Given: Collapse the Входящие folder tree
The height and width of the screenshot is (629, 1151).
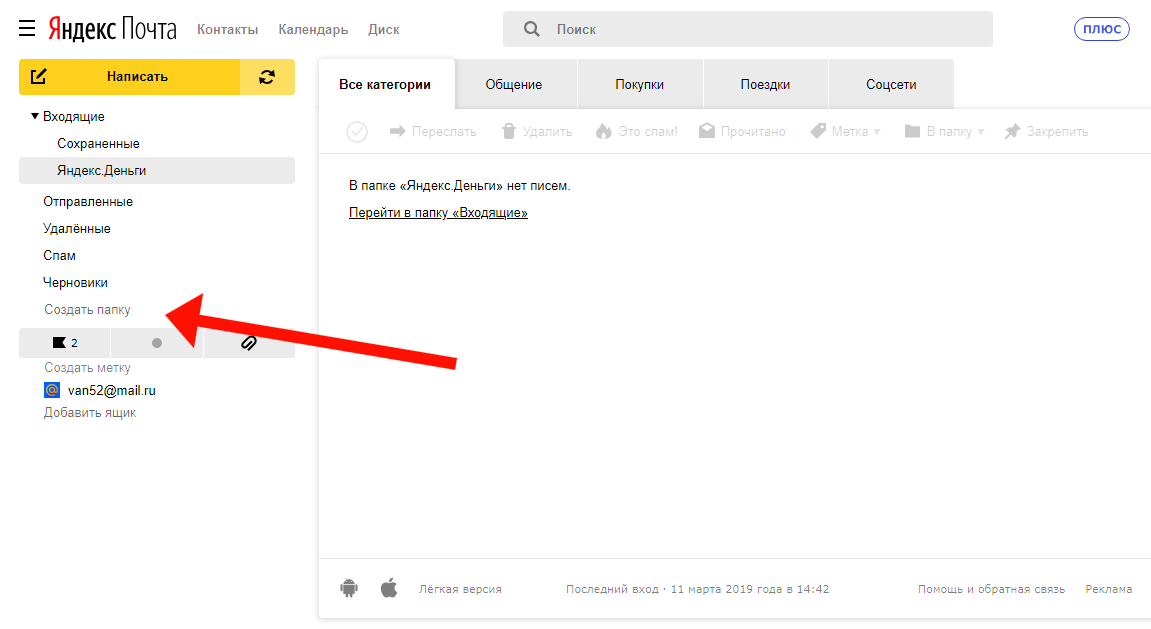Looking at the screenshot, I should [35, 116].
